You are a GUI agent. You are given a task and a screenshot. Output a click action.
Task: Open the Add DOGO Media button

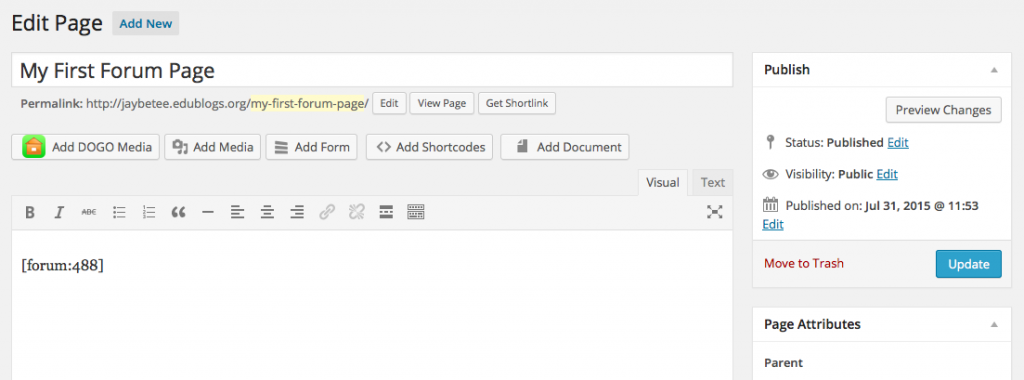[x=86, y=147]
